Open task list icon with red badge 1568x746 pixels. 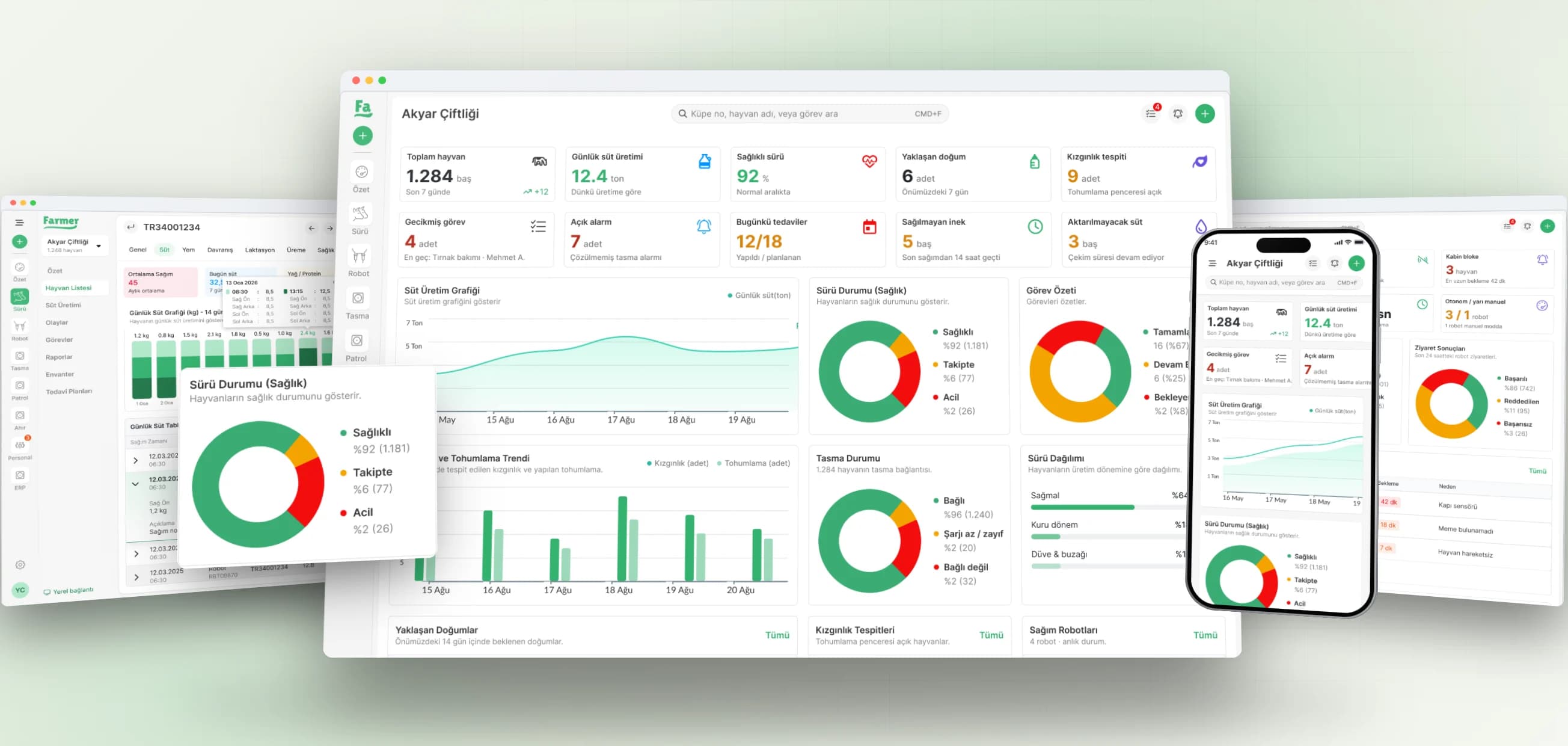coord(1151,113)
